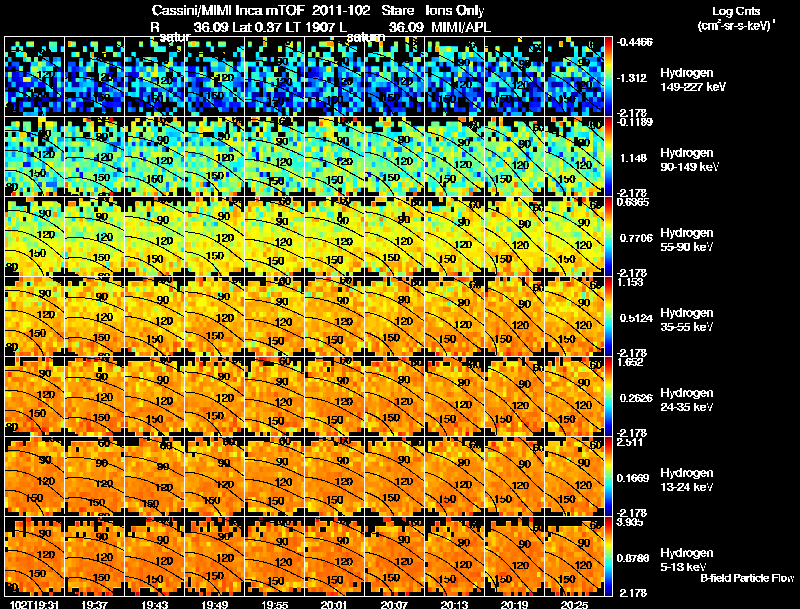Open the 19:43 panel in 35-55 keV row
Viewport: 800px width, 609px height.
155,316
